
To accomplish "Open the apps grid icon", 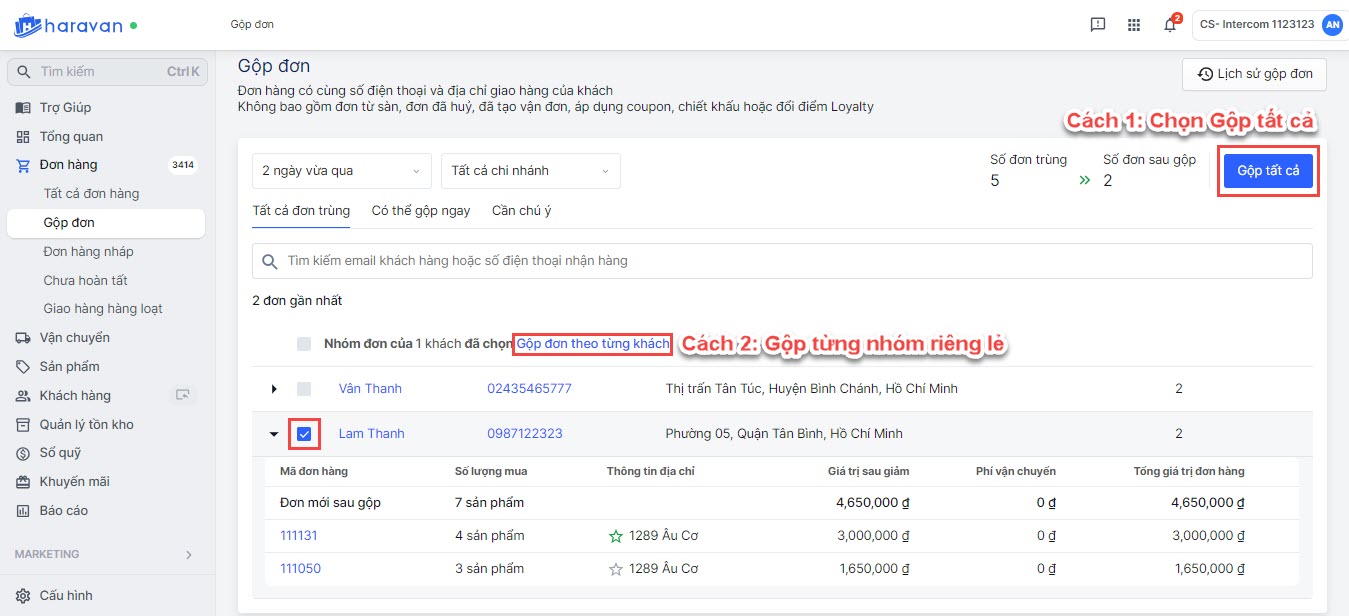I will pos(1133,25).
